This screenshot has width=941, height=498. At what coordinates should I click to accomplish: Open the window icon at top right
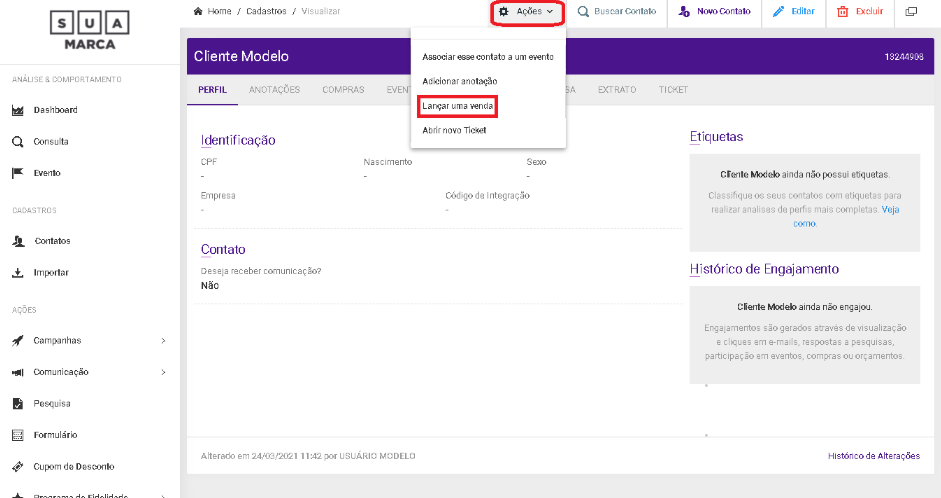pos(910,12)
